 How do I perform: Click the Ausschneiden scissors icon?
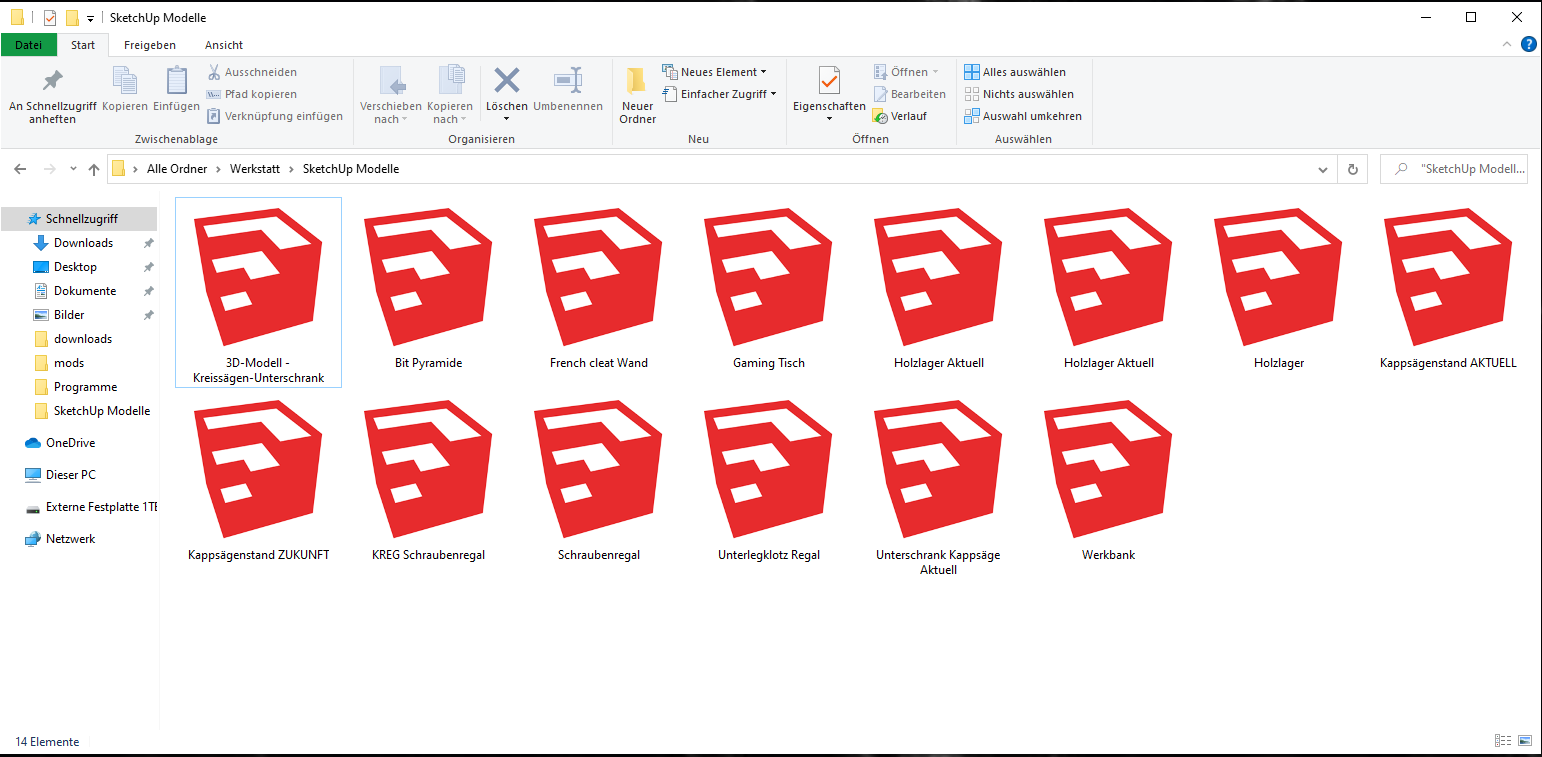point(214,72)
